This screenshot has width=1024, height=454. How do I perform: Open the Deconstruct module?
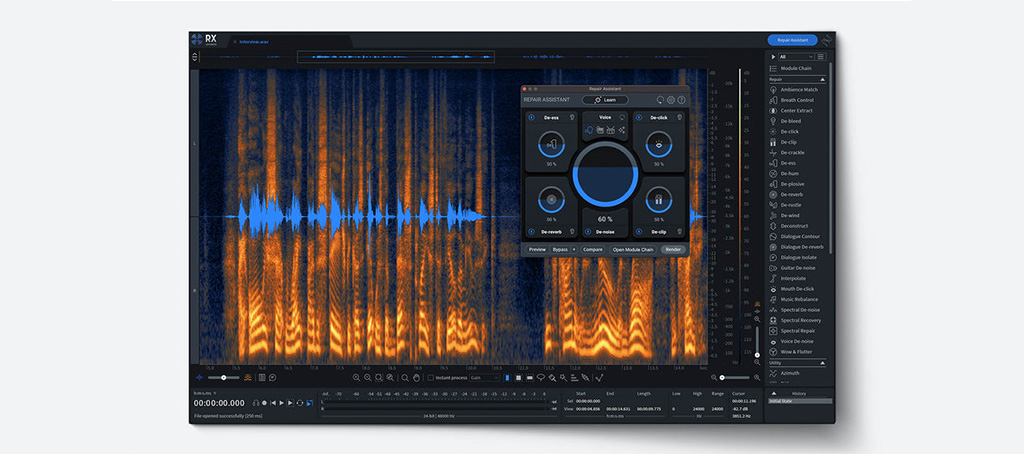pyautogui.click(x=789, y=225)
